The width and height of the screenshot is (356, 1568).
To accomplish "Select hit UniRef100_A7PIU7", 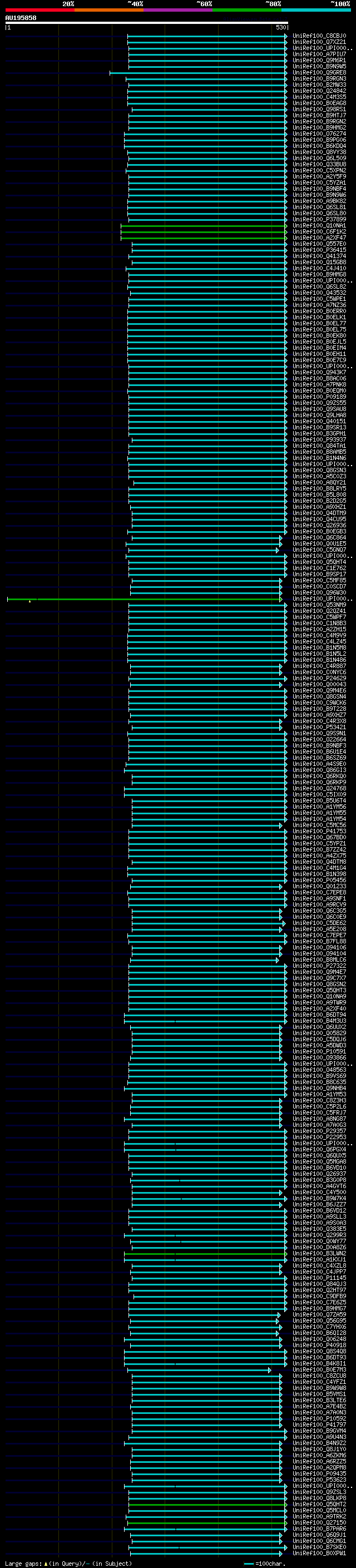I will click(319, 54).
